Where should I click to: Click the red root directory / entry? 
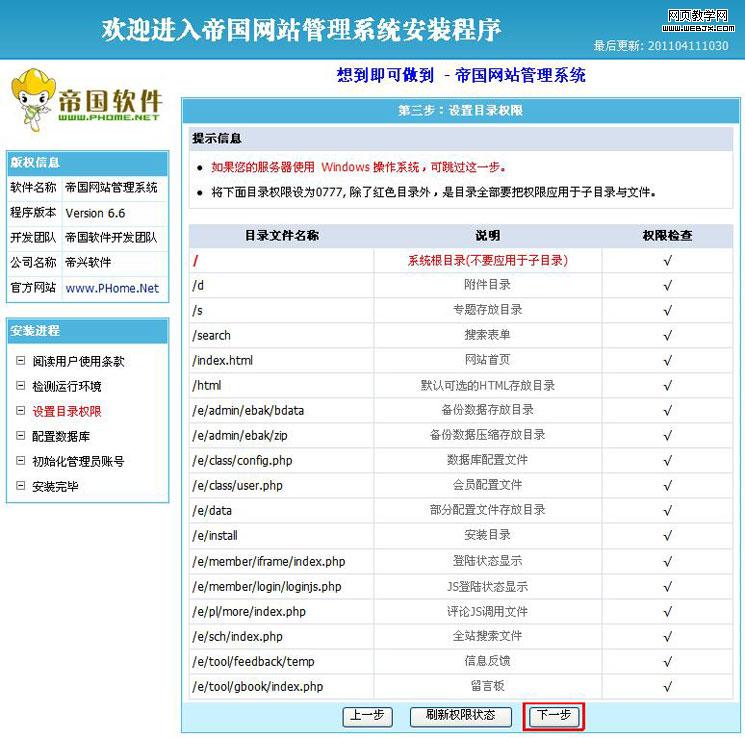[195, 260]
